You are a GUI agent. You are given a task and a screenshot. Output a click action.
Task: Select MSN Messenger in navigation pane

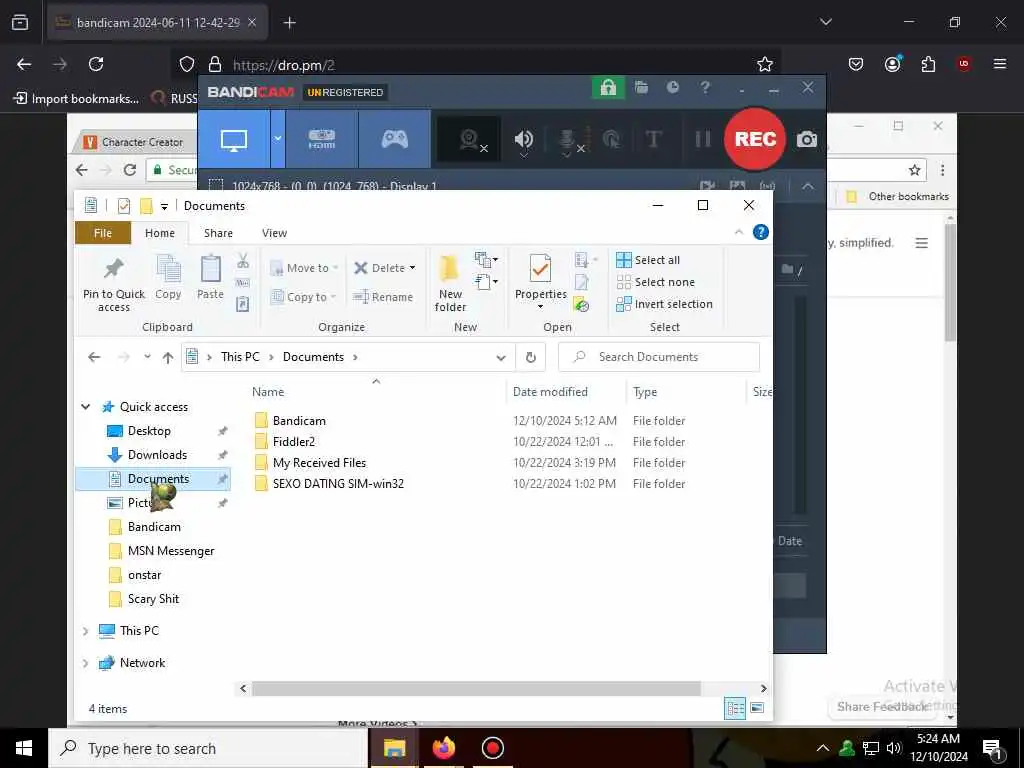[170, 551]
